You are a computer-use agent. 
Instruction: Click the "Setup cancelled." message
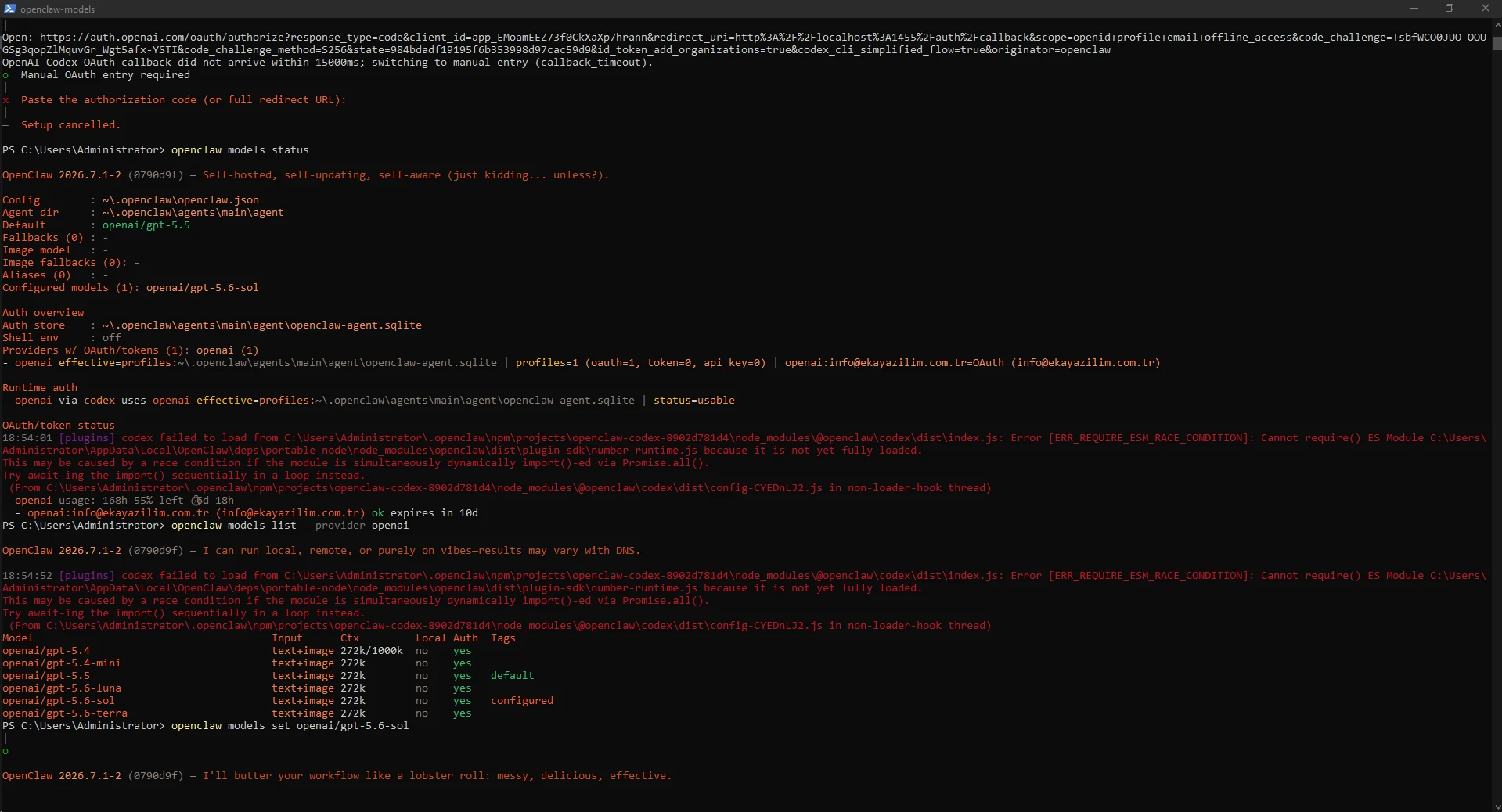click(x=70, y=125)
